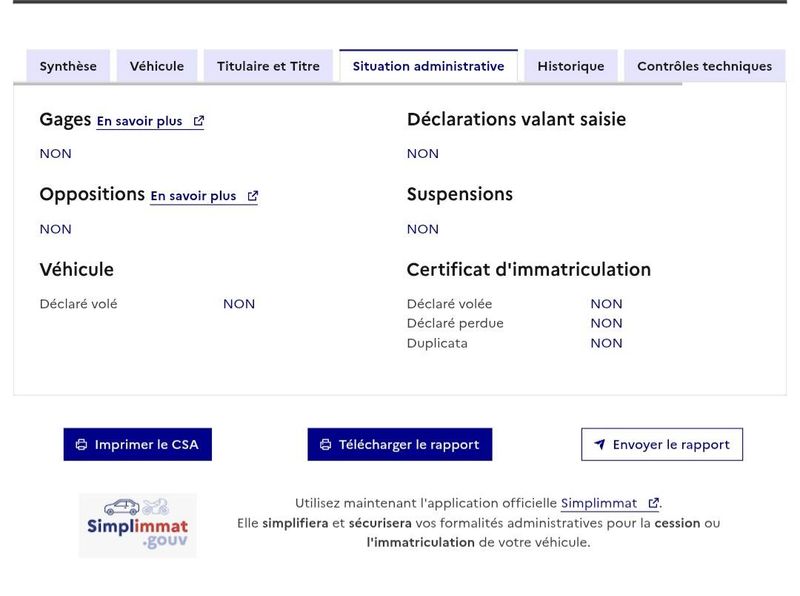Viewport: 800px width, 596px height.
Task: Select NON value under Suspensions
Action: click(422, 229)
